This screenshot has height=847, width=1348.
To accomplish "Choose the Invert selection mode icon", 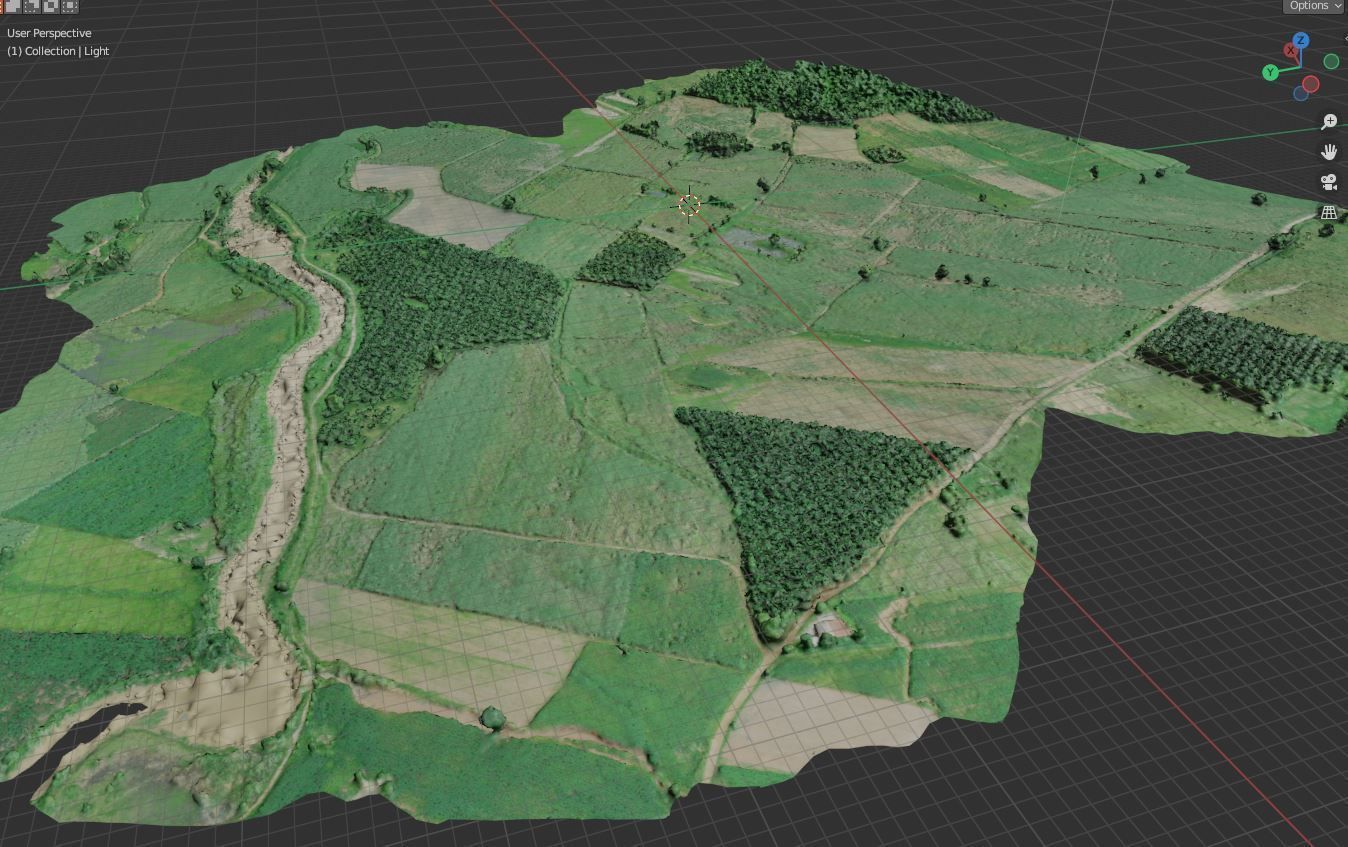I will click(51, 5).
